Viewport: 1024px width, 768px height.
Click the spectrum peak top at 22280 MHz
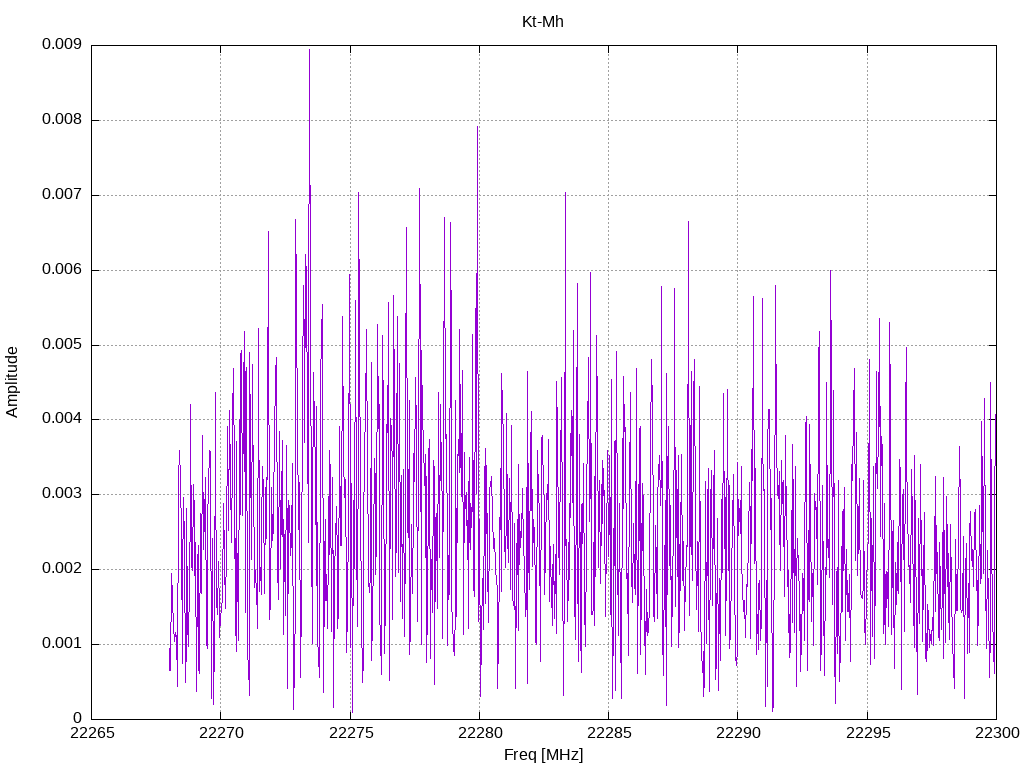tap(478, 127)
